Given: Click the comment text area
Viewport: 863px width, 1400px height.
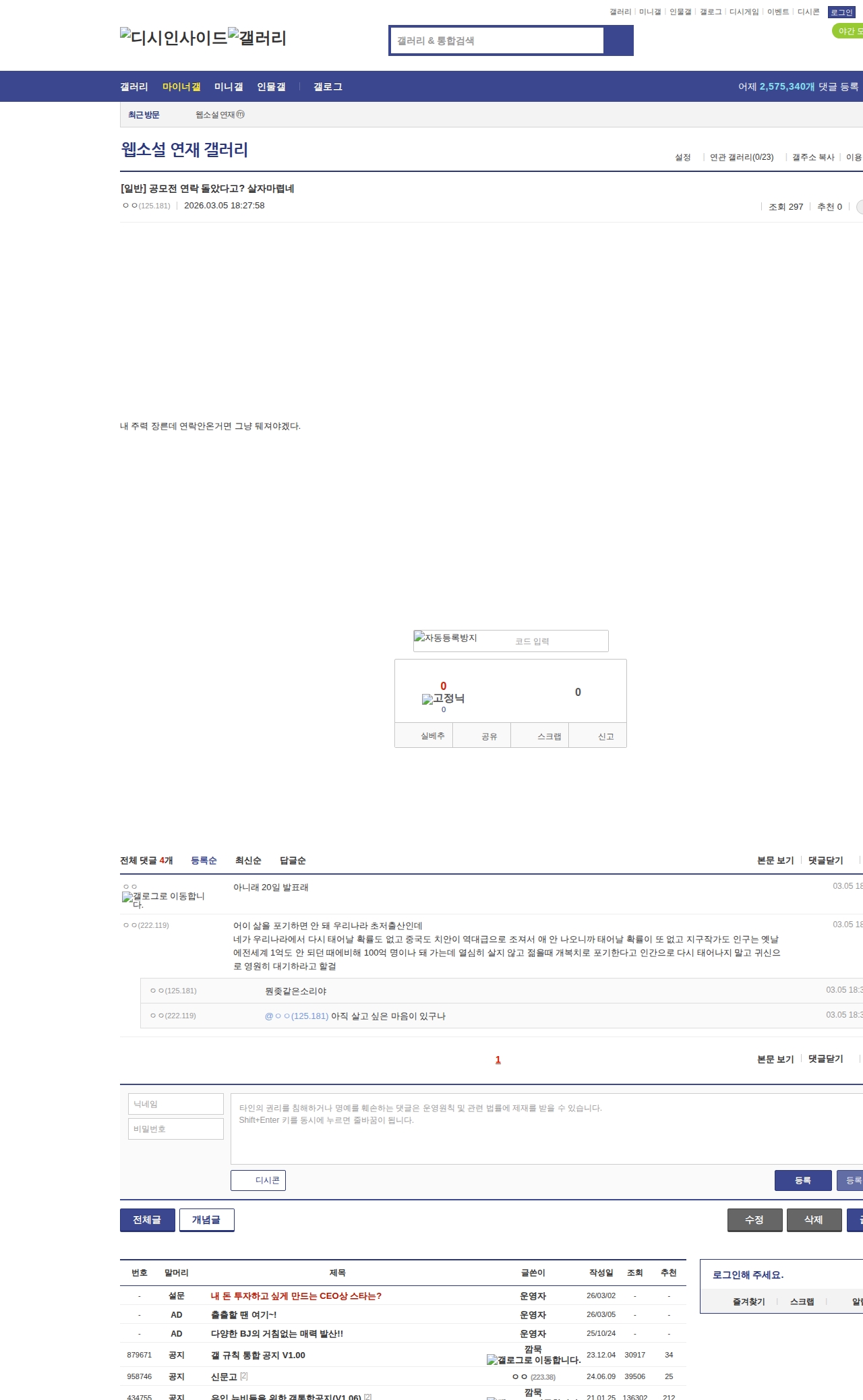Looking at the screenshot, I should [547, 1129].
